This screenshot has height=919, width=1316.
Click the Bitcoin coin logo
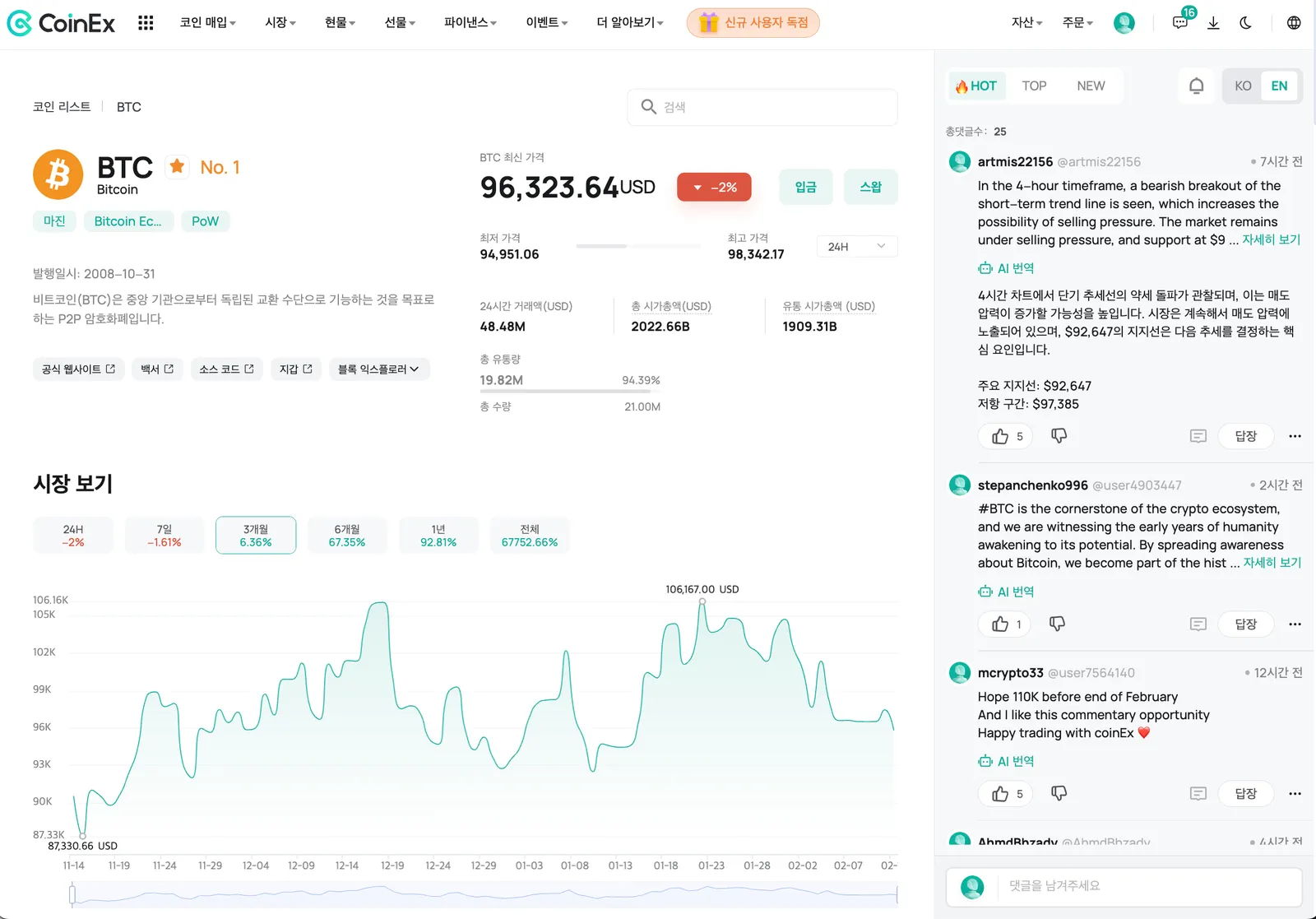(58, 174)
